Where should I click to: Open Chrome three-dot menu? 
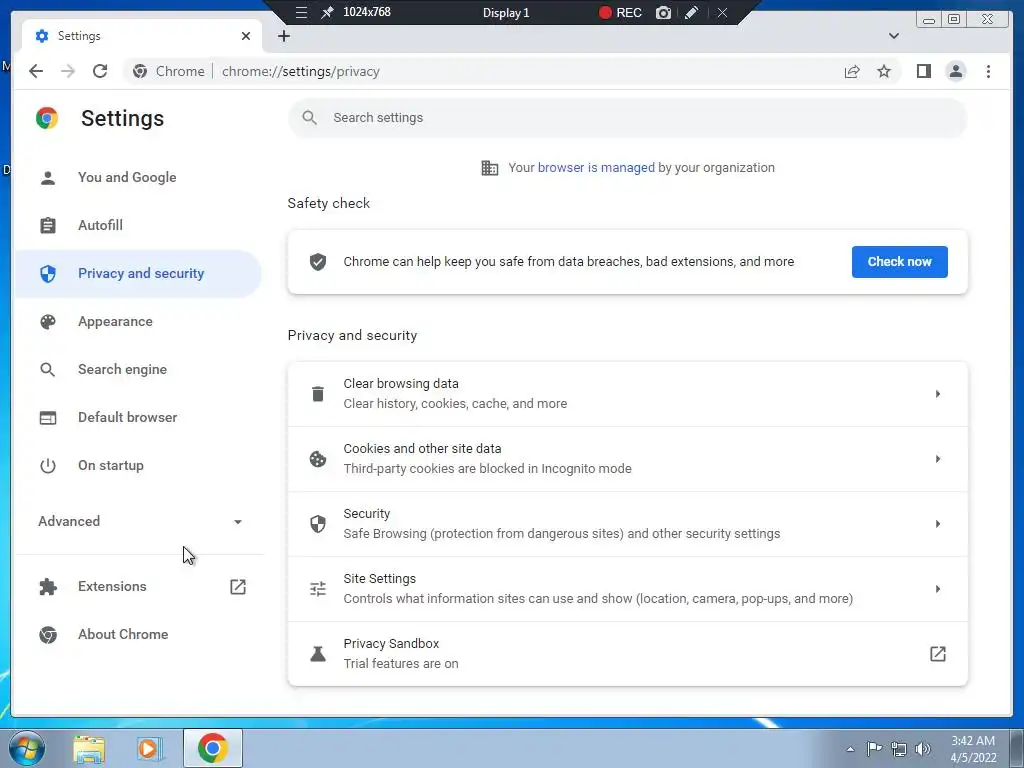click(x=988, y=71)
